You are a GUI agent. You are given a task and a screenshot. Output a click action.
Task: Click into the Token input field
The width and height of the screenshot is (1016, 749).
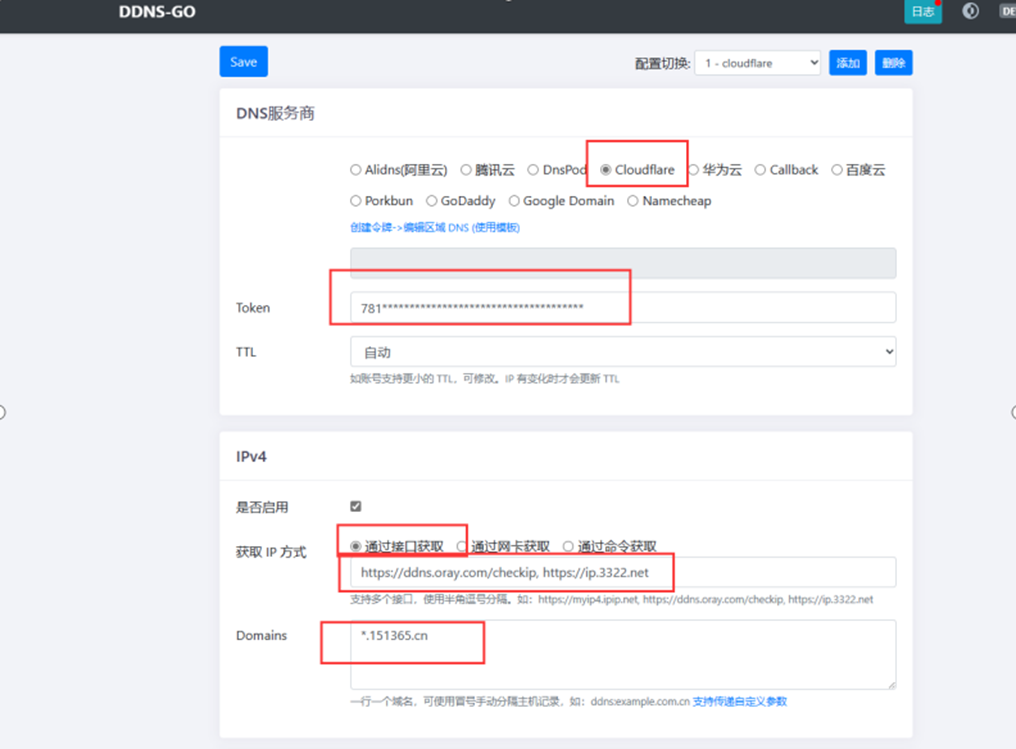622,308
